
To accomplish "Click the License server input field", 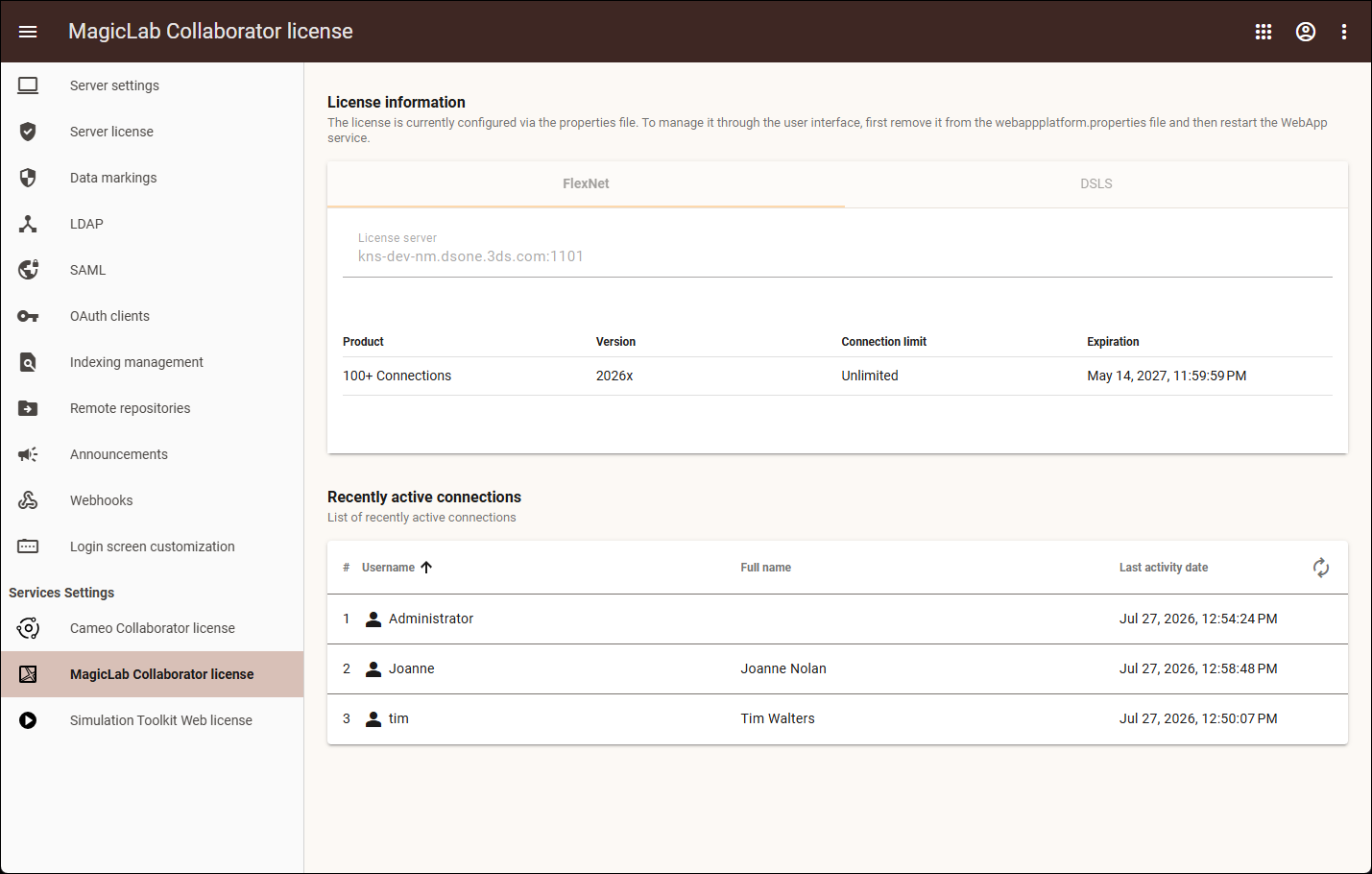I will tap(837, 256).
